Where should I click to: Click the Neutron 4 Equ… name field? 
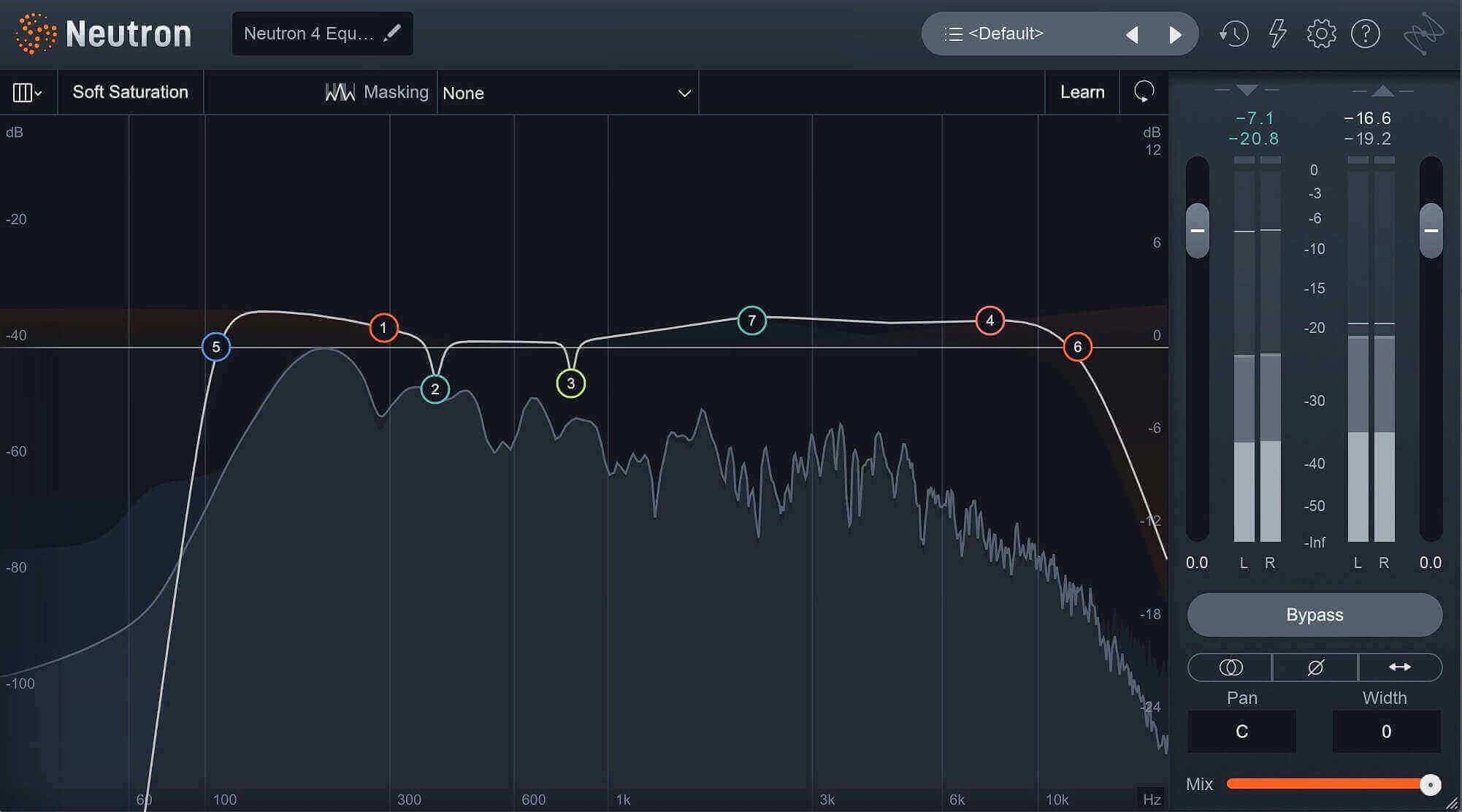pyautogui.click(x=323, y=34)
